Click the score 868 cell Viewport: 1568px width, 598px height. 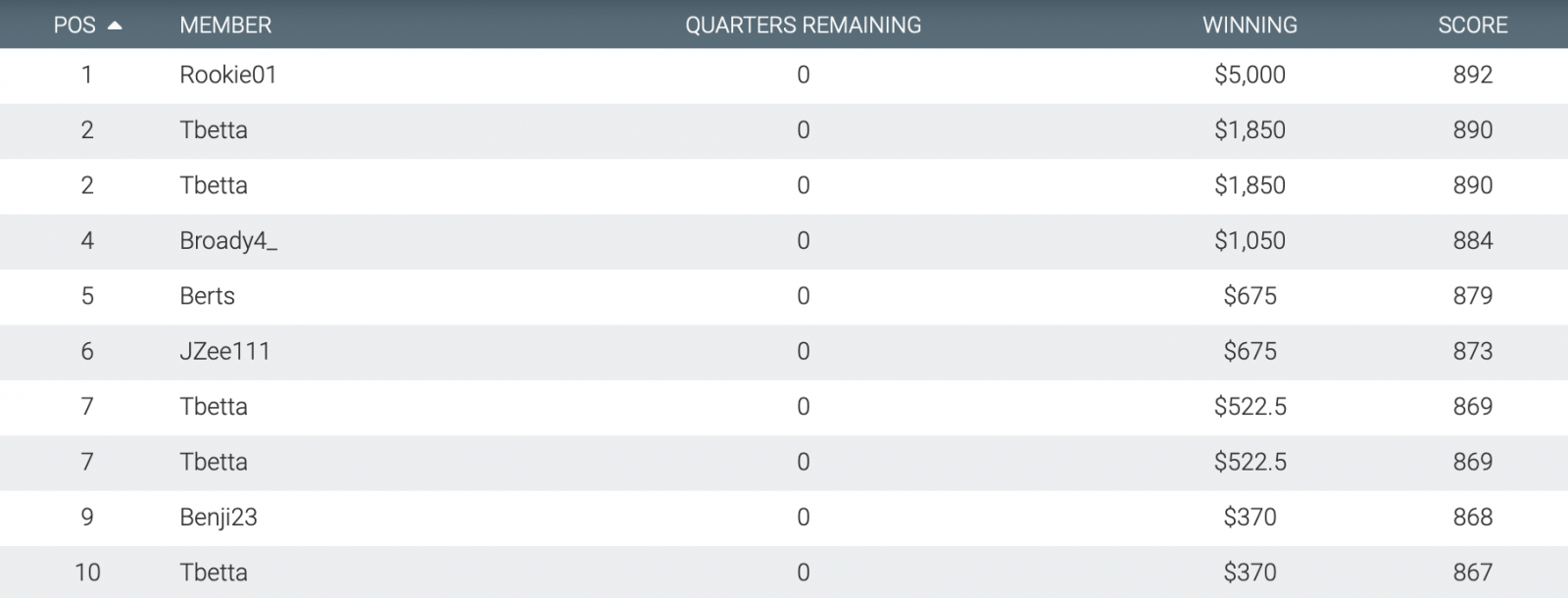pos(1472,518)
